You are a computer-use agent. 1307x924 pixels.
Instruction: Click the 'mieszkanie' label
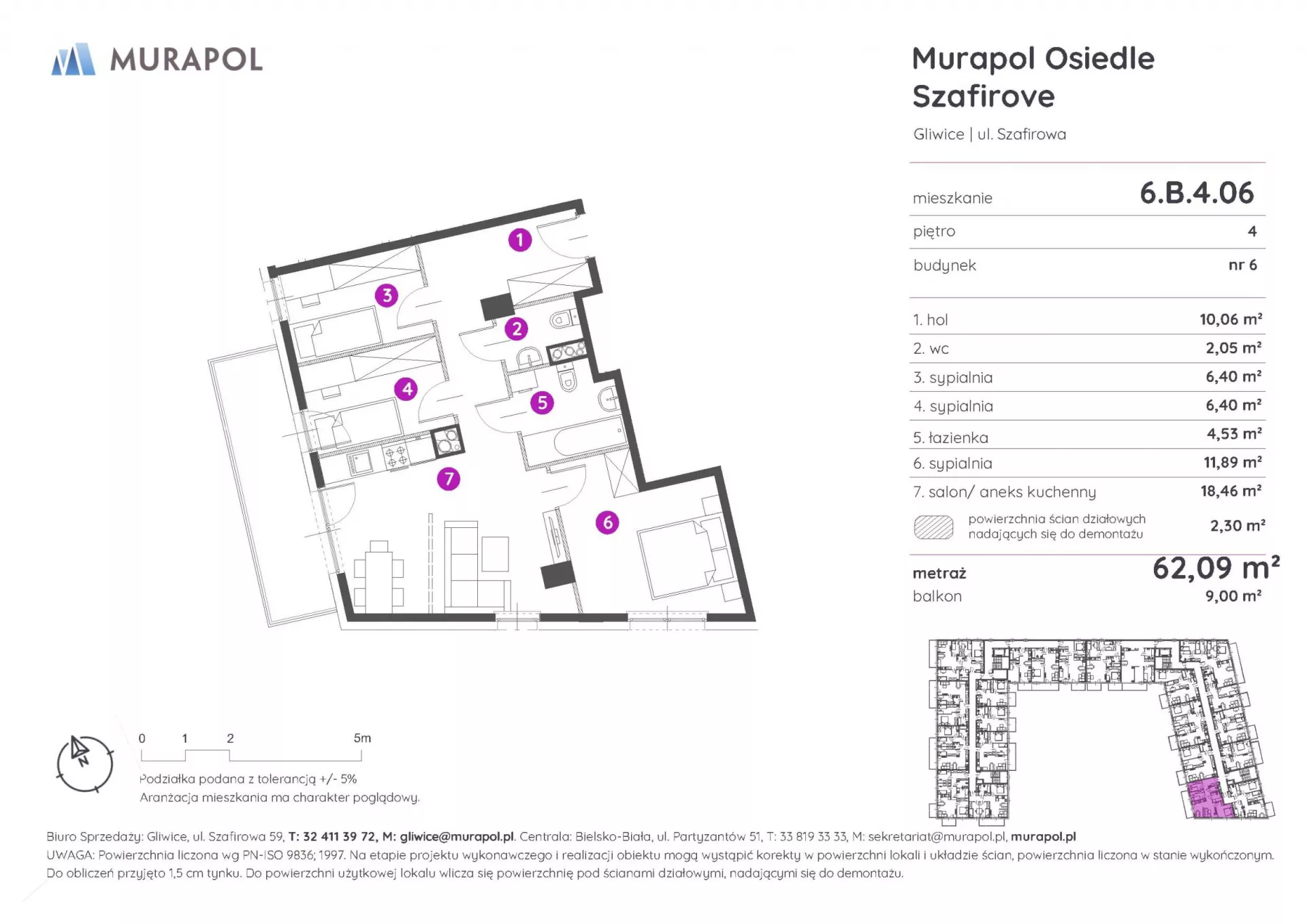click(952, 198)
